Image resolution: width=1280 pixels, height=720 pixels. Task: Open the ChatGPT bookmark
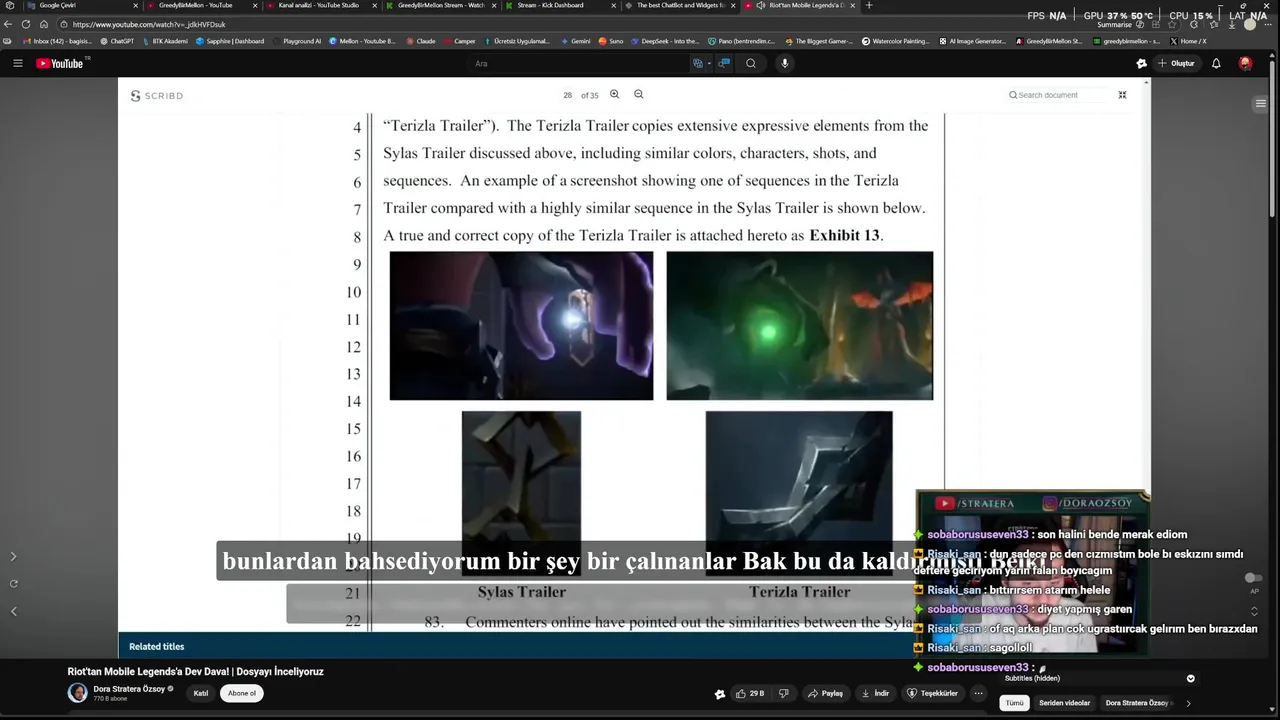117,41
